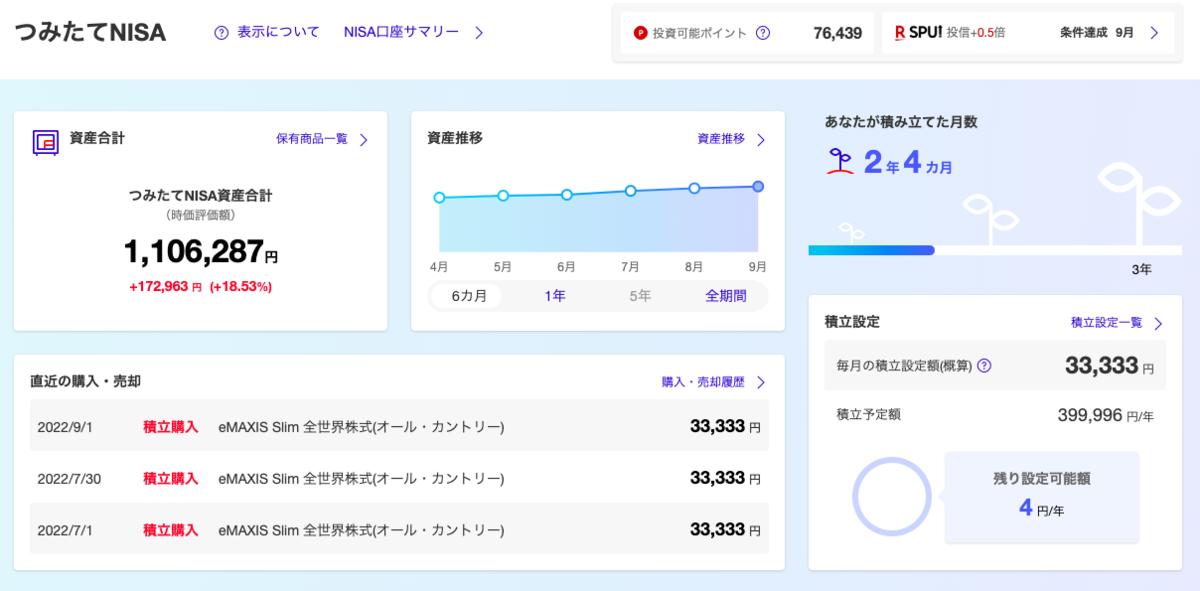Click the 毎月の積立設定額 33,333 円 value
Screen dimensions: 1200x591
coord(1109,366)
